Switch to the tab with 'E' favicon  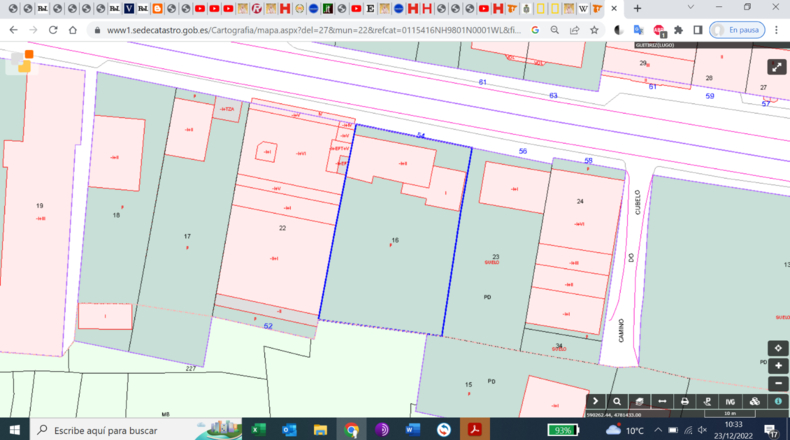(x=370, y=9)
